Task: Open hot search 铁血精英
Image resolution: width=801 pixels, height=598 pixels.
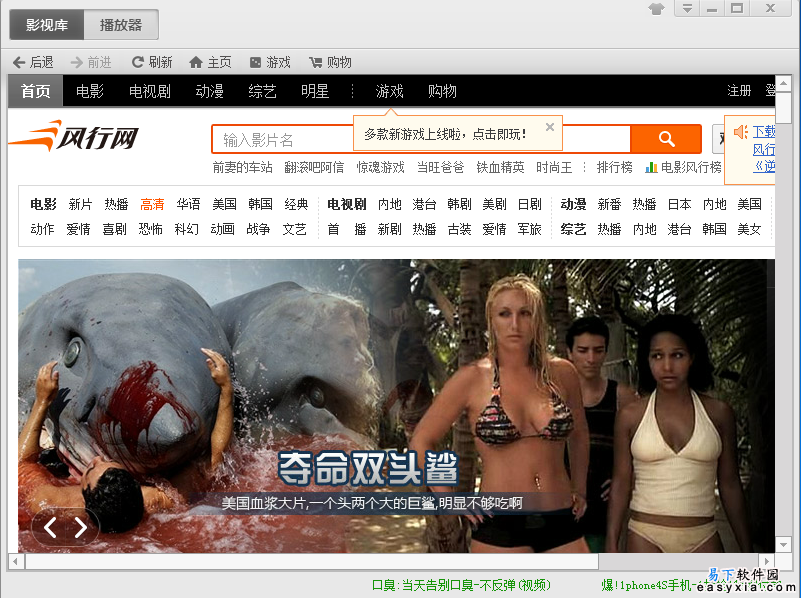Action: click(x=500, y=168)
